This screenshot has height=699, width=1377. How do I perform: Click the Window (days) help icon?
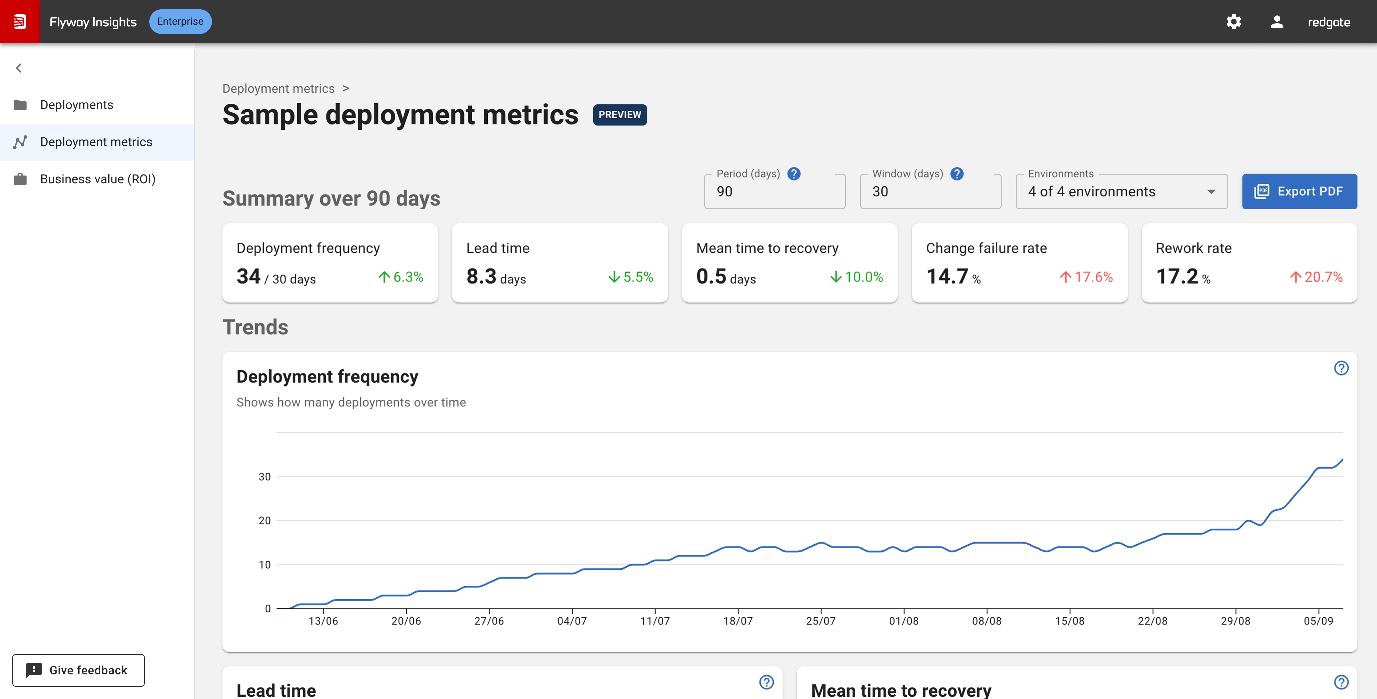click(x=957, y=174)
